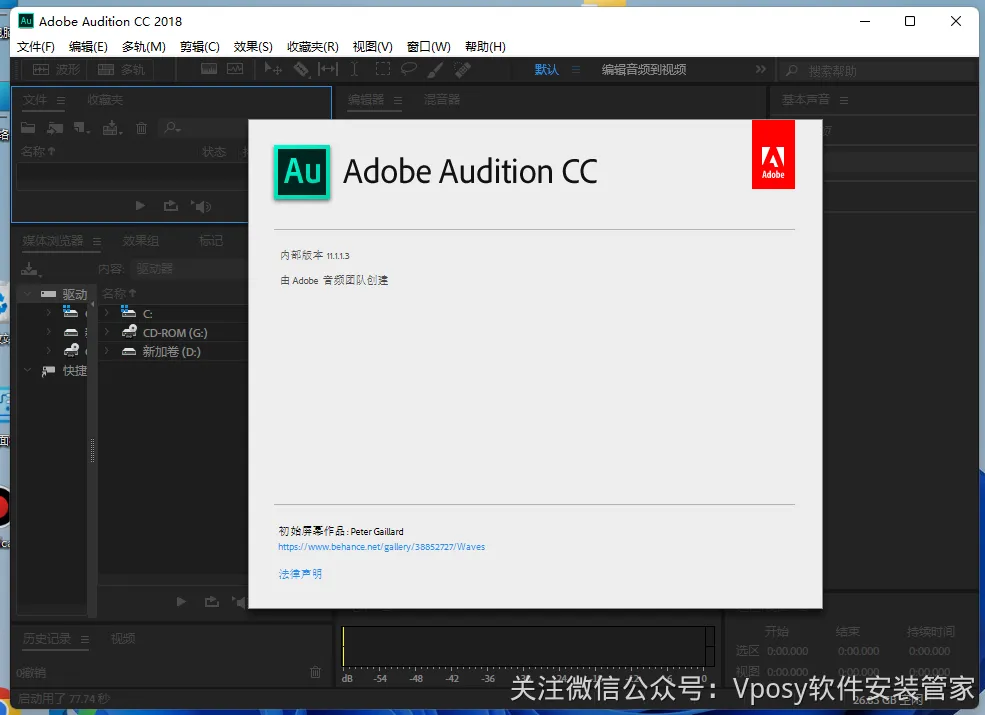The width and height of the screenshot is (985, 715).
Task: Open the 内容 驱动器 dropdown
Action: pos(191,269)
